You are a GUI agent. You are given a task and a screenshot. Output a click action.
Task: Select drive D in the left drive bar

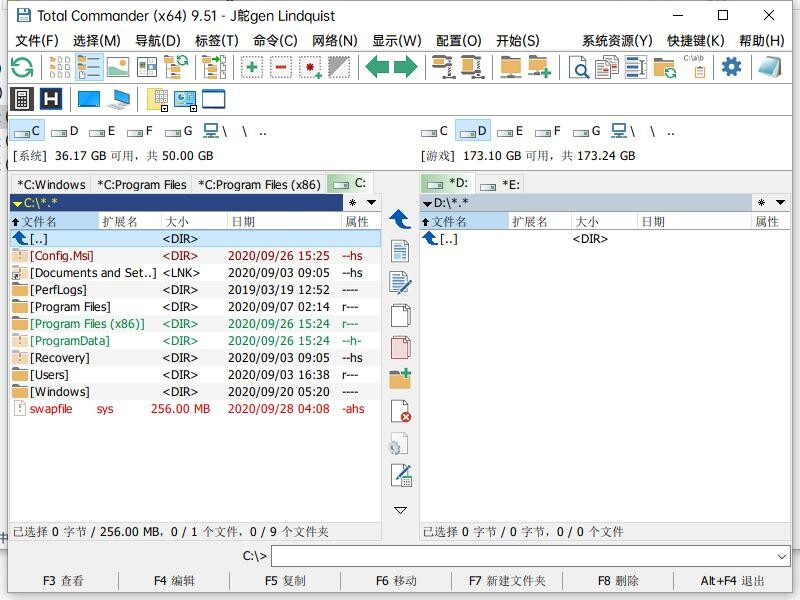coord(65,132)
